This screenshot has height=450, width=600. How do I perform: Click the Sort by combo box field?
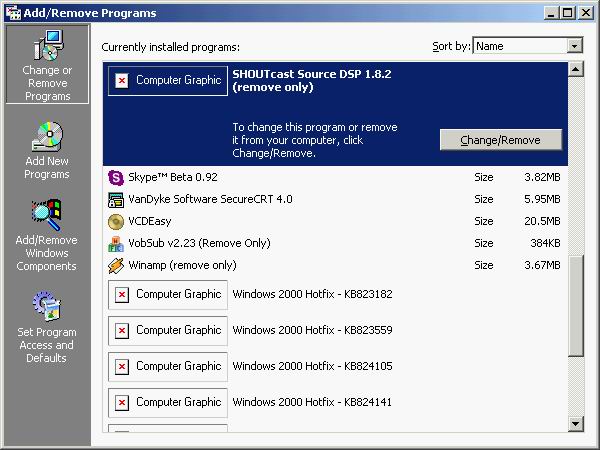(x=528, y=46)
